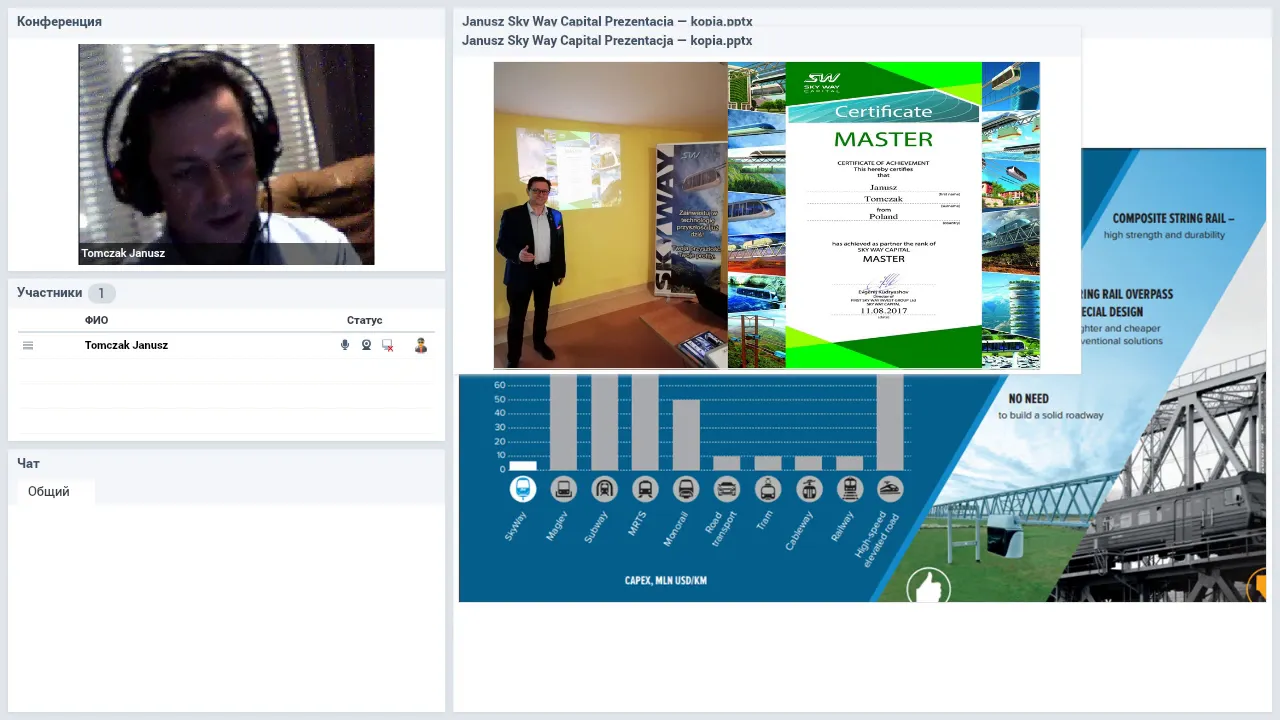This screenshot has height=720, width=1280.
Task: Click the Статус column header
Action: tap(364, 320)
